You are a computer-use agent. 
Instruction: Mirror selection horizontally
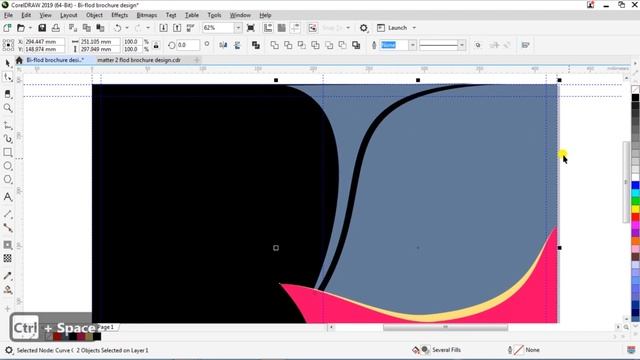click(x=223, y=45)
